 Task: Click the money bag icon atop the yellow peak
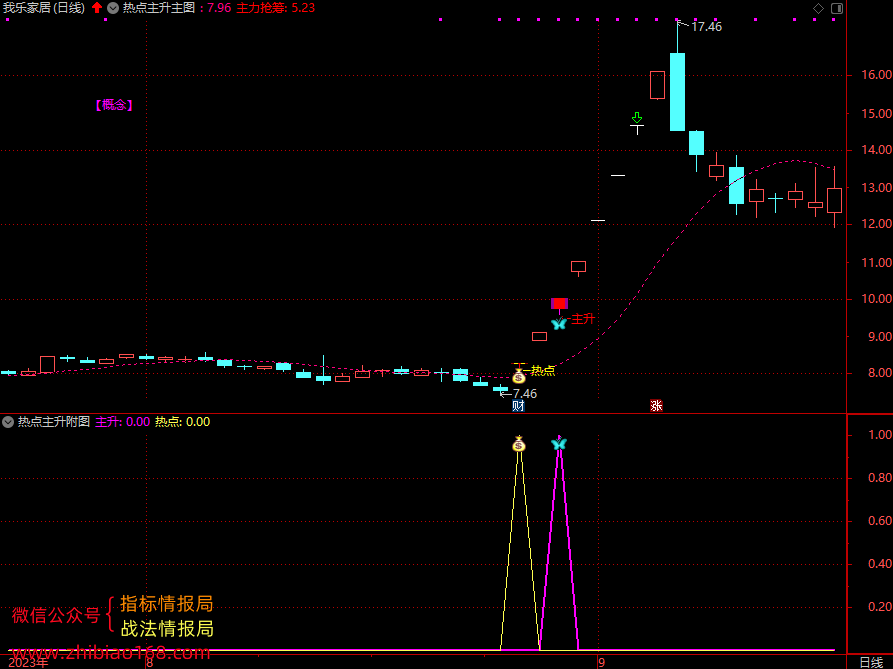click(518, 444)
